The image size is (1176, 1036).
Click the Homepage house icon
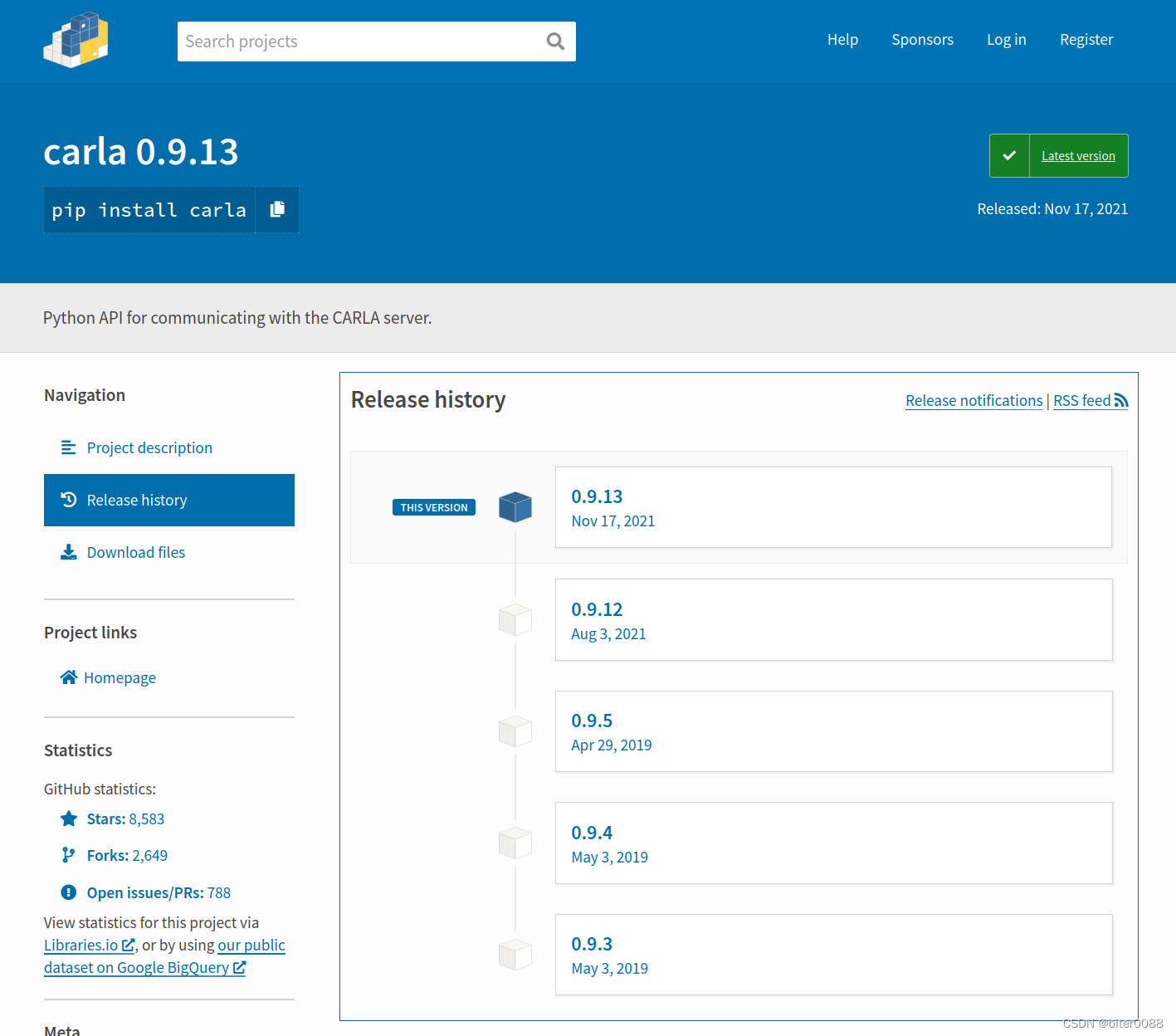[69, 677]
